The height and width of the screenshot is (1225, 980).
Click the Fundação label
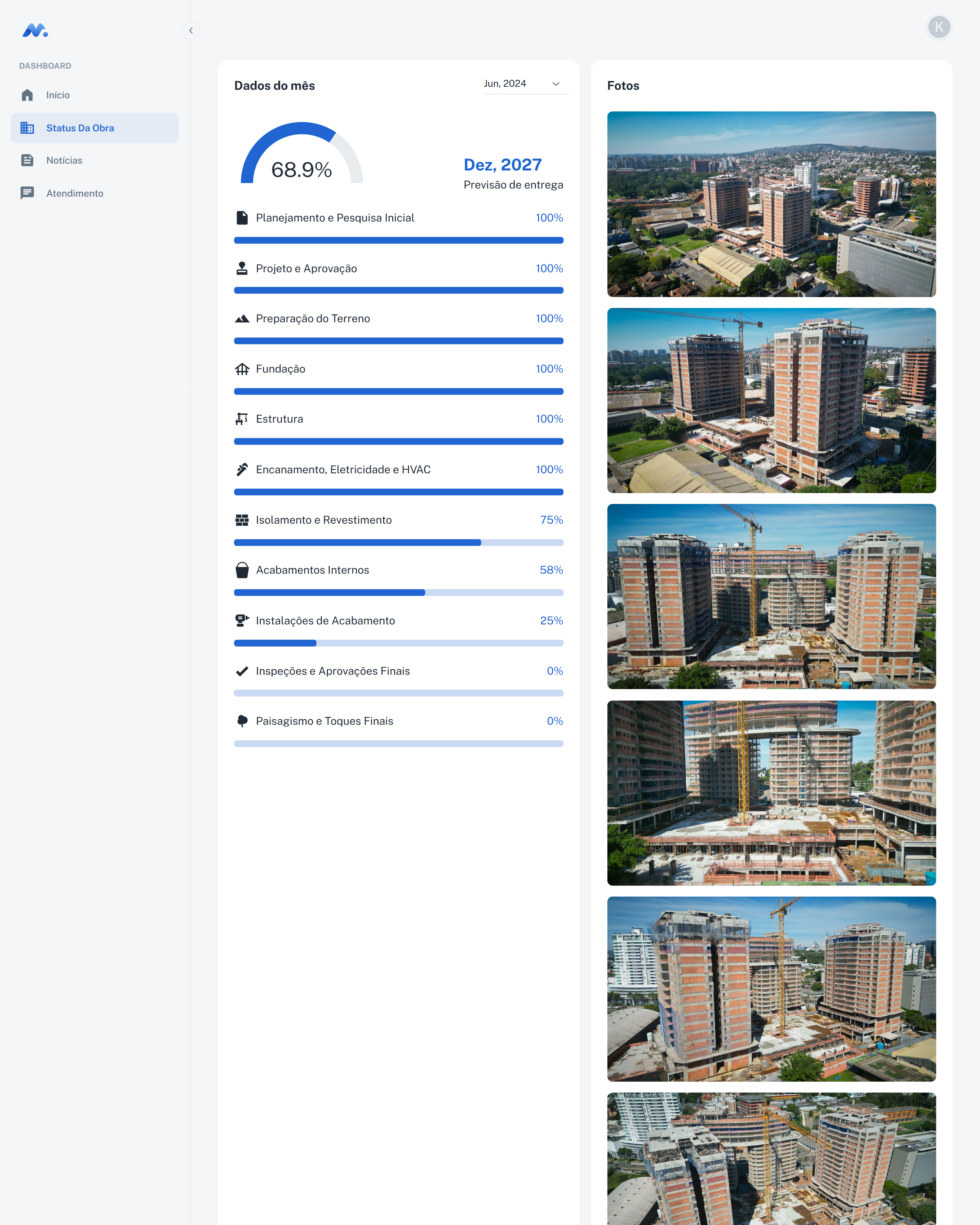coord(280,369)
